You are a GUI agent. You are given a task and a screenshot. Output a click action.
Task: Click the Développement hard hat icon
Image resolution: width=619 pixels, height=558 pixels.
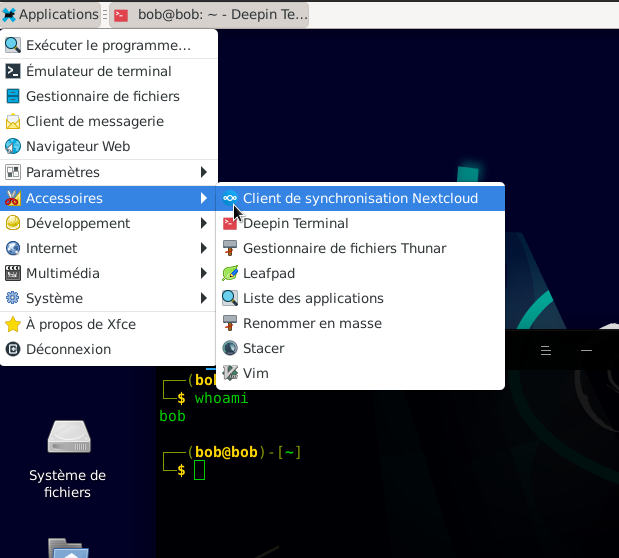(x=13, y=223)
